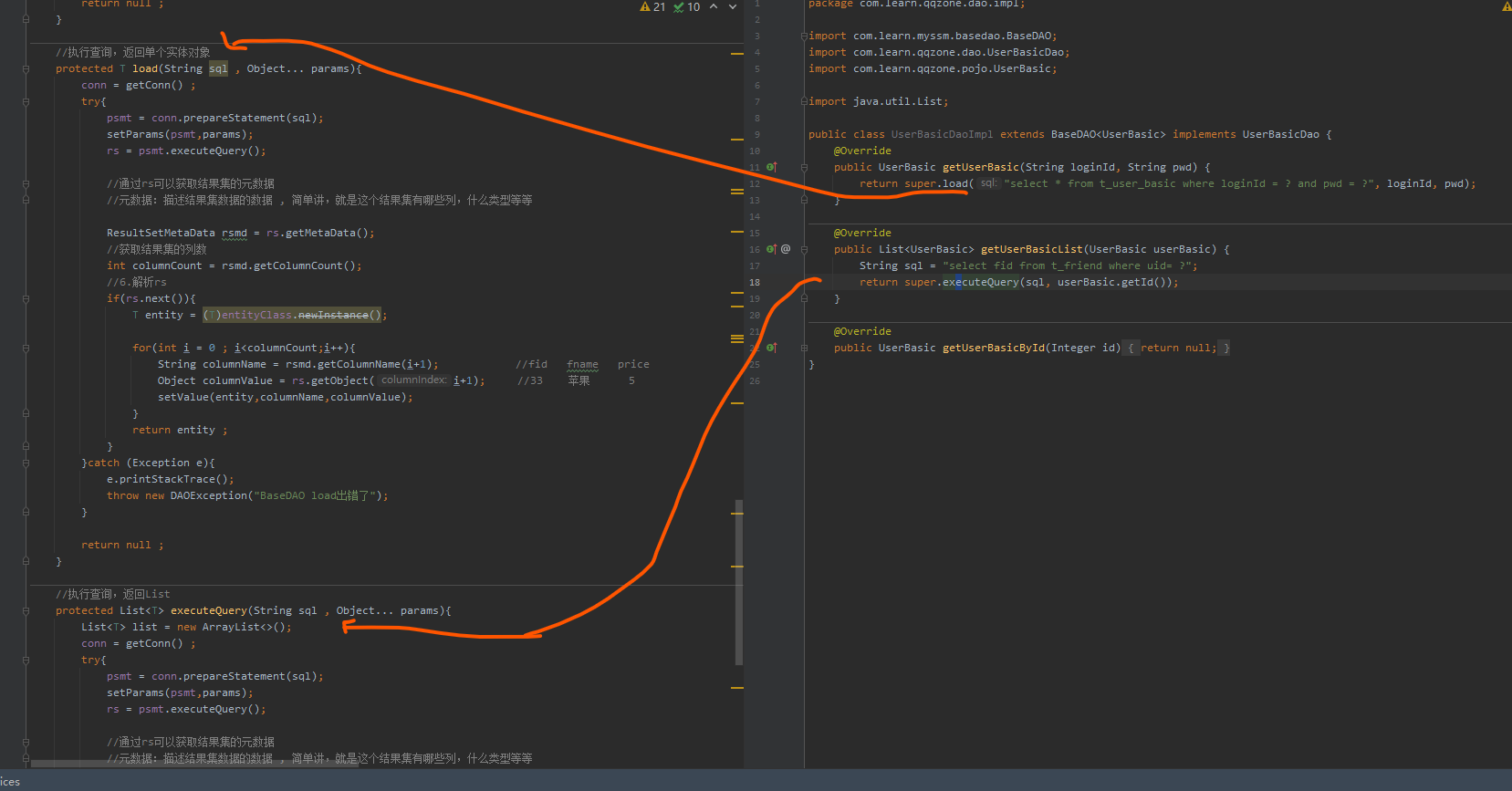Click the implements-method gutter icon on line 16
Screen dimensions: 1512x791
tap(771, 249)
